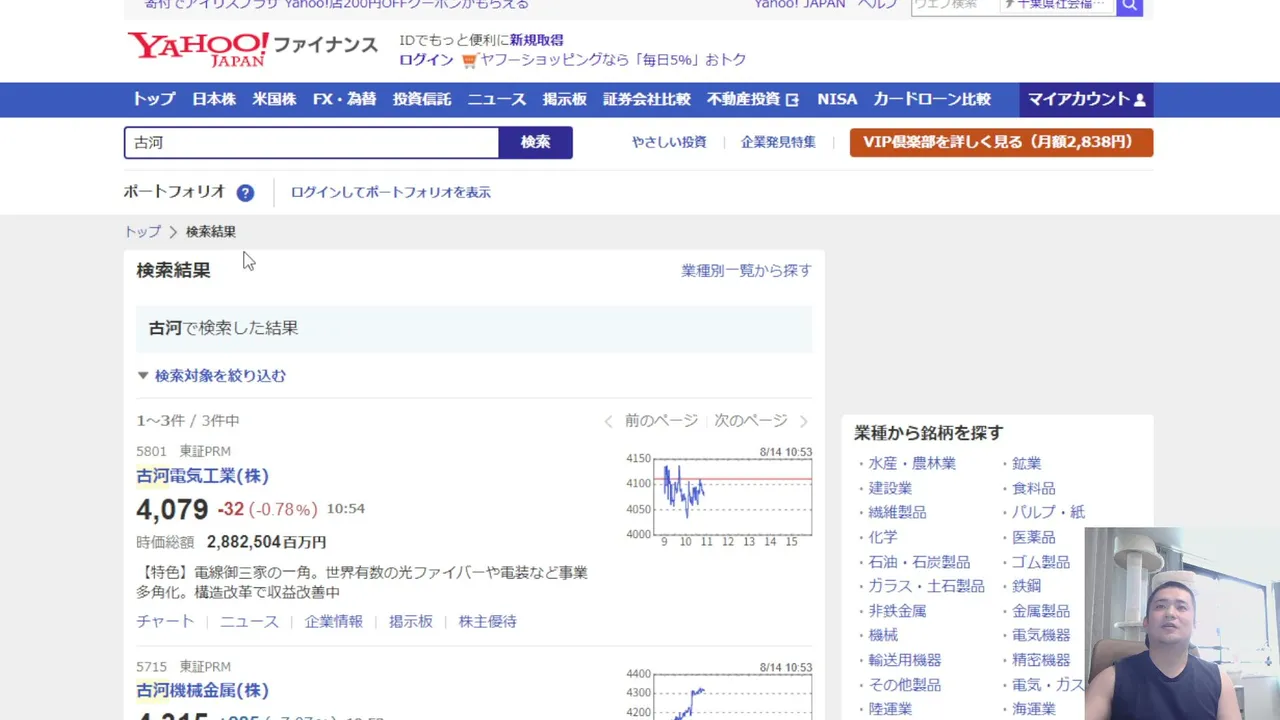This screenshot has height=720, width=1280.
Task: Open the マイアカウント menu
Action: click(1086, 99)
